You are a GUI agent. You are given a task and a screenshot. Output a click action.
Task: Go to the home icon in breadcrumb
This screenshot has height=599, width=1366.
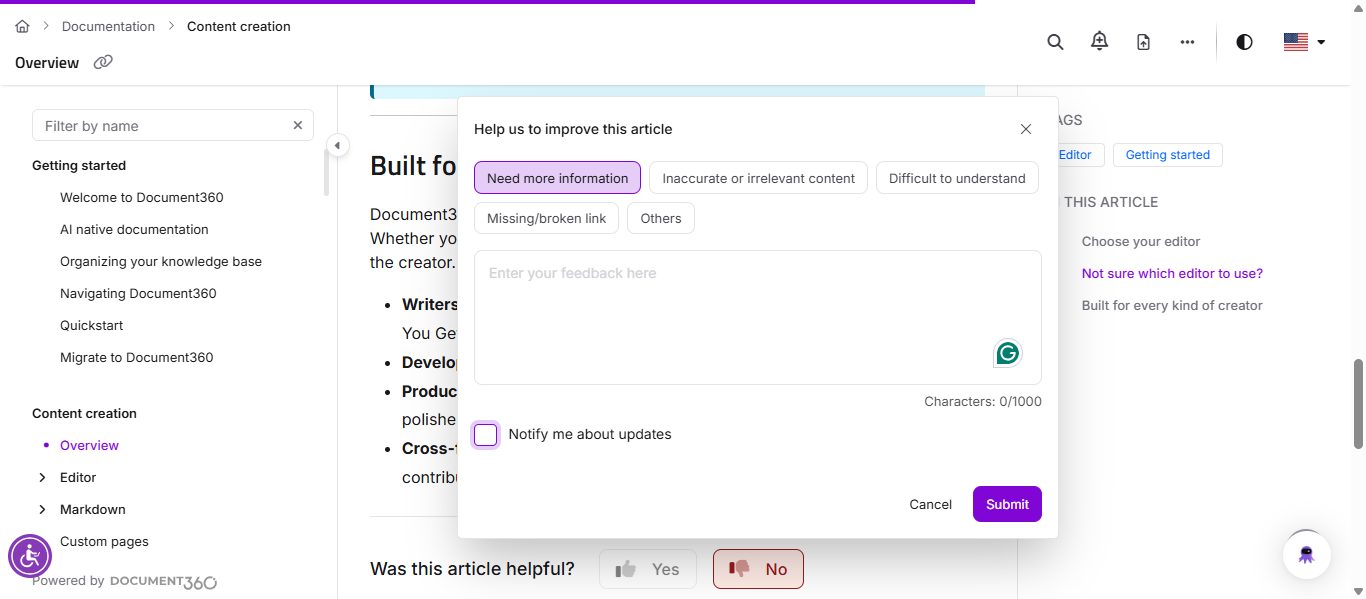(22, 26)
